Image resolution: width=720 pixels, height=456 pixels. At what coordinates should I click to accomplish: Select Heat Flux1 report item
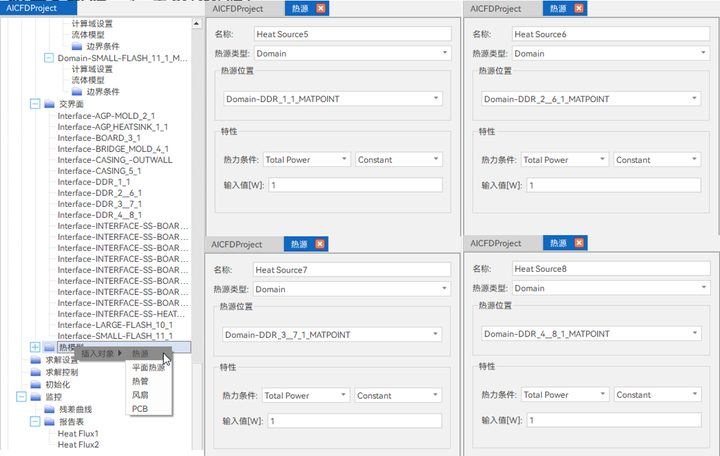[x=78, y=433]
